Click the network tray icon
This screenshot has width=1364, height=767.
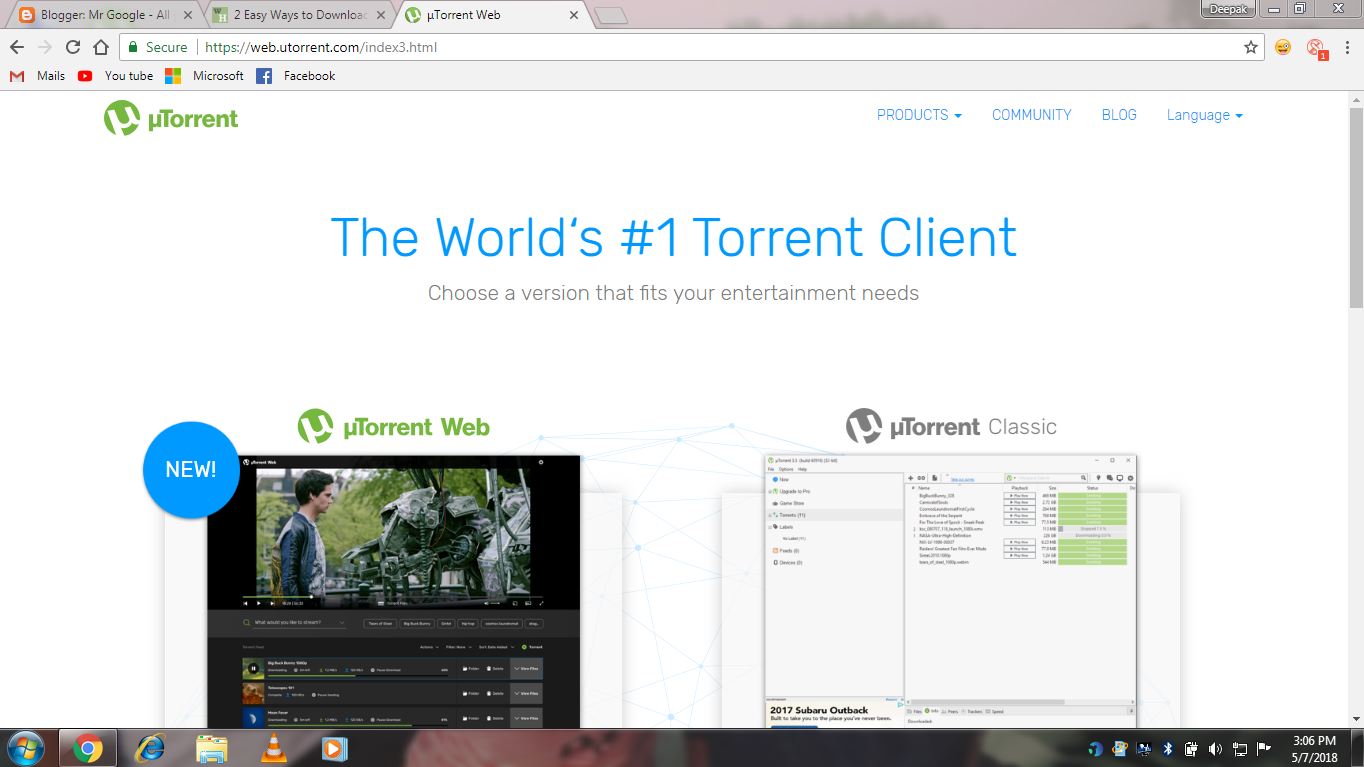[x=1240, y=748]
